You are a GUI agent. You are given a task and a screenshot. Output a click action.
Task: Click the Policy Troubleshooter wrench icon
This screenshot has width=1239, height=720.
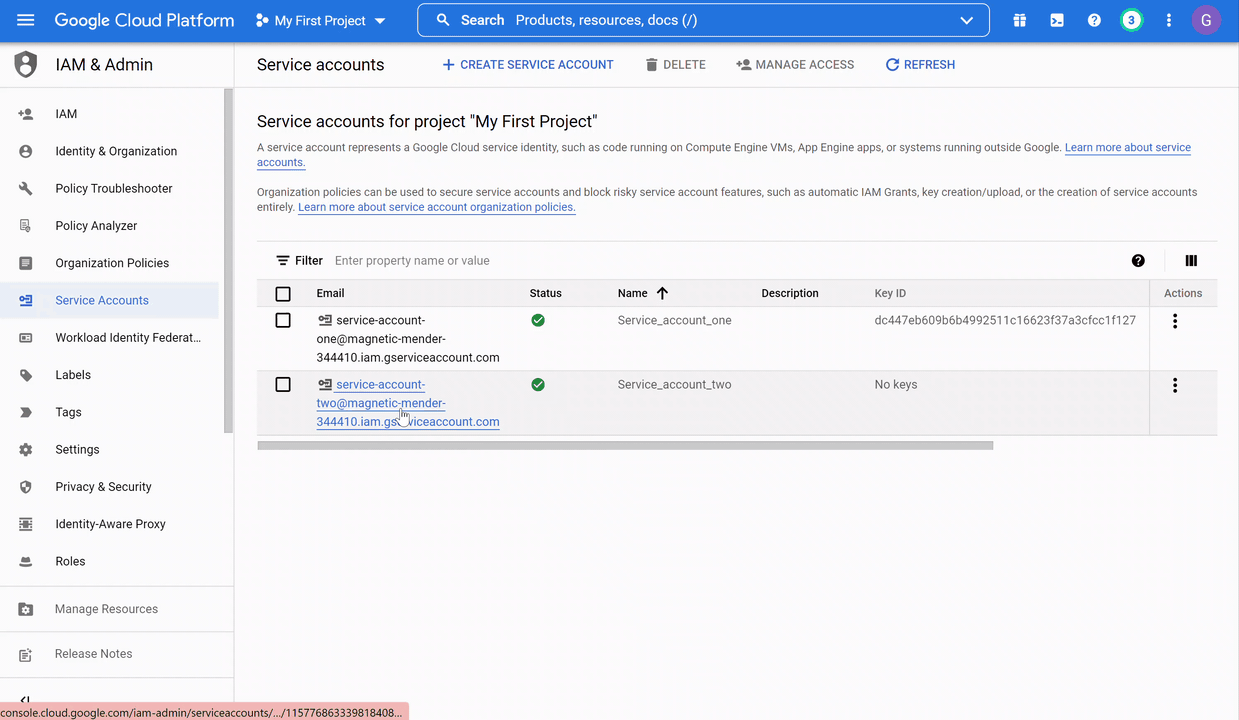pos(26,188)
